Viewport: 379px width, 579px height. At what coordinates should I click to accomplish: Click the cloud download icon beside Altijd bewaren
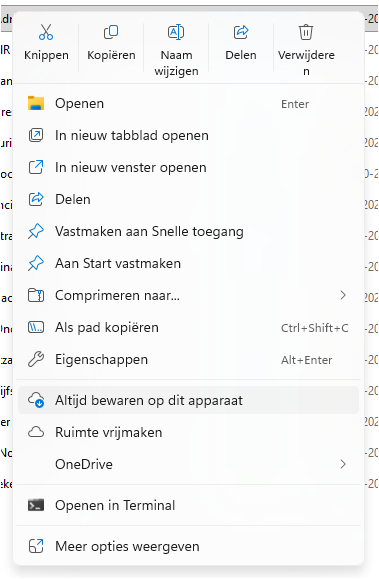(x=36, y=400)
